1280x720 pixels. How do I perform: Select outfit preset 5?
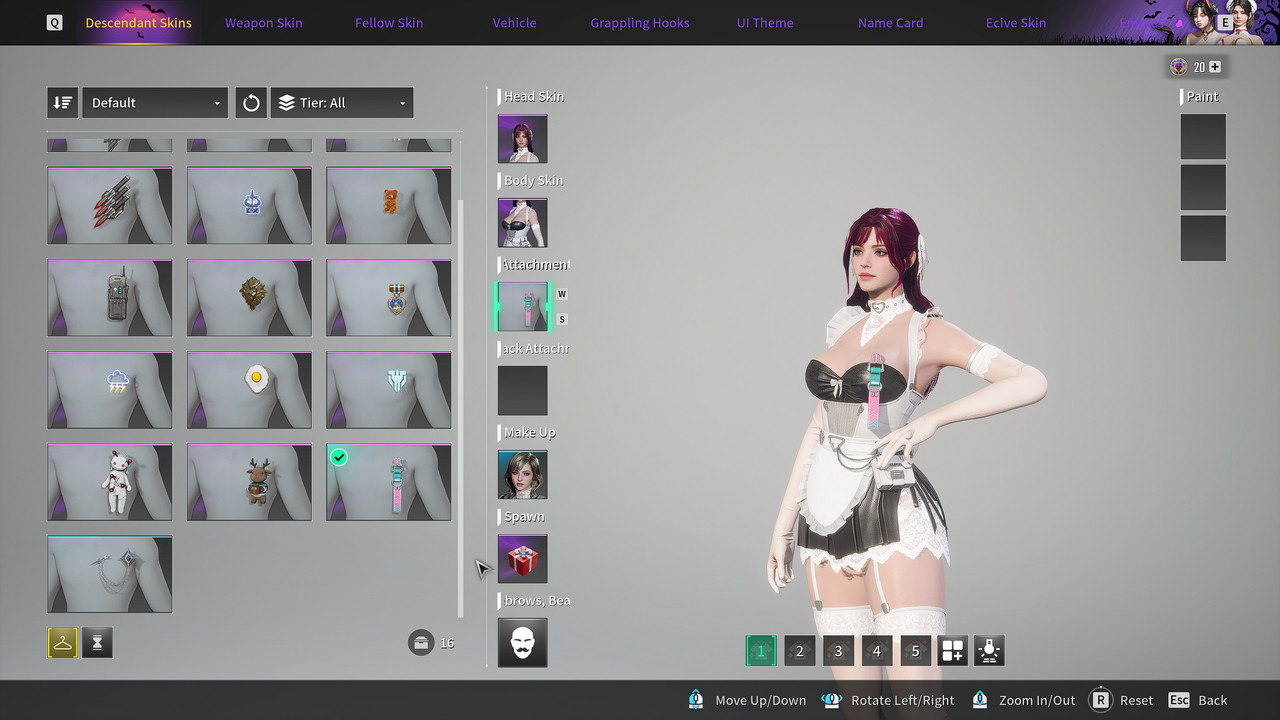point(915,651)
